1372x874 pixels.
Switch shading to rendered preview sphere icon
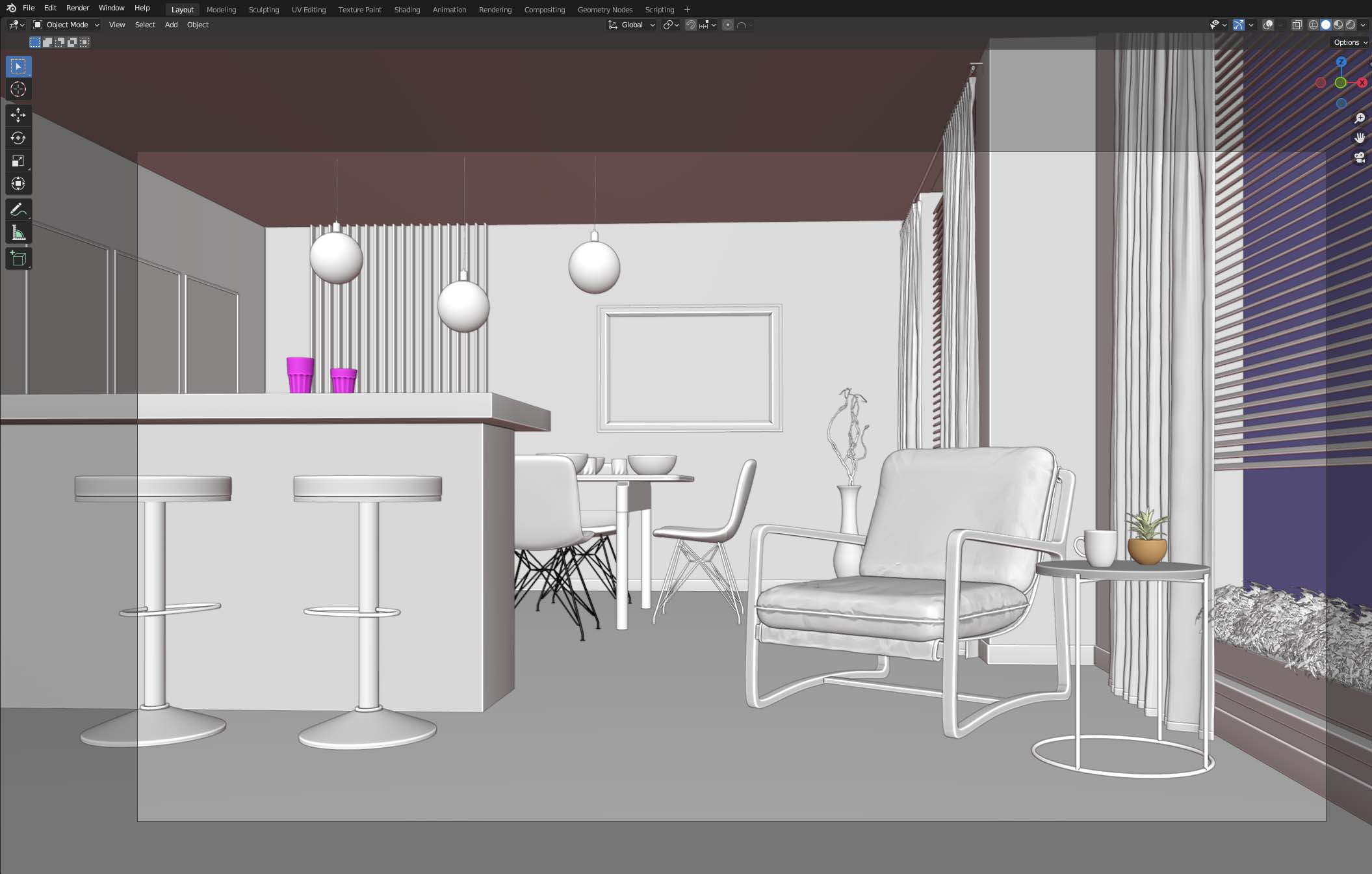[x=1351, y=25]
